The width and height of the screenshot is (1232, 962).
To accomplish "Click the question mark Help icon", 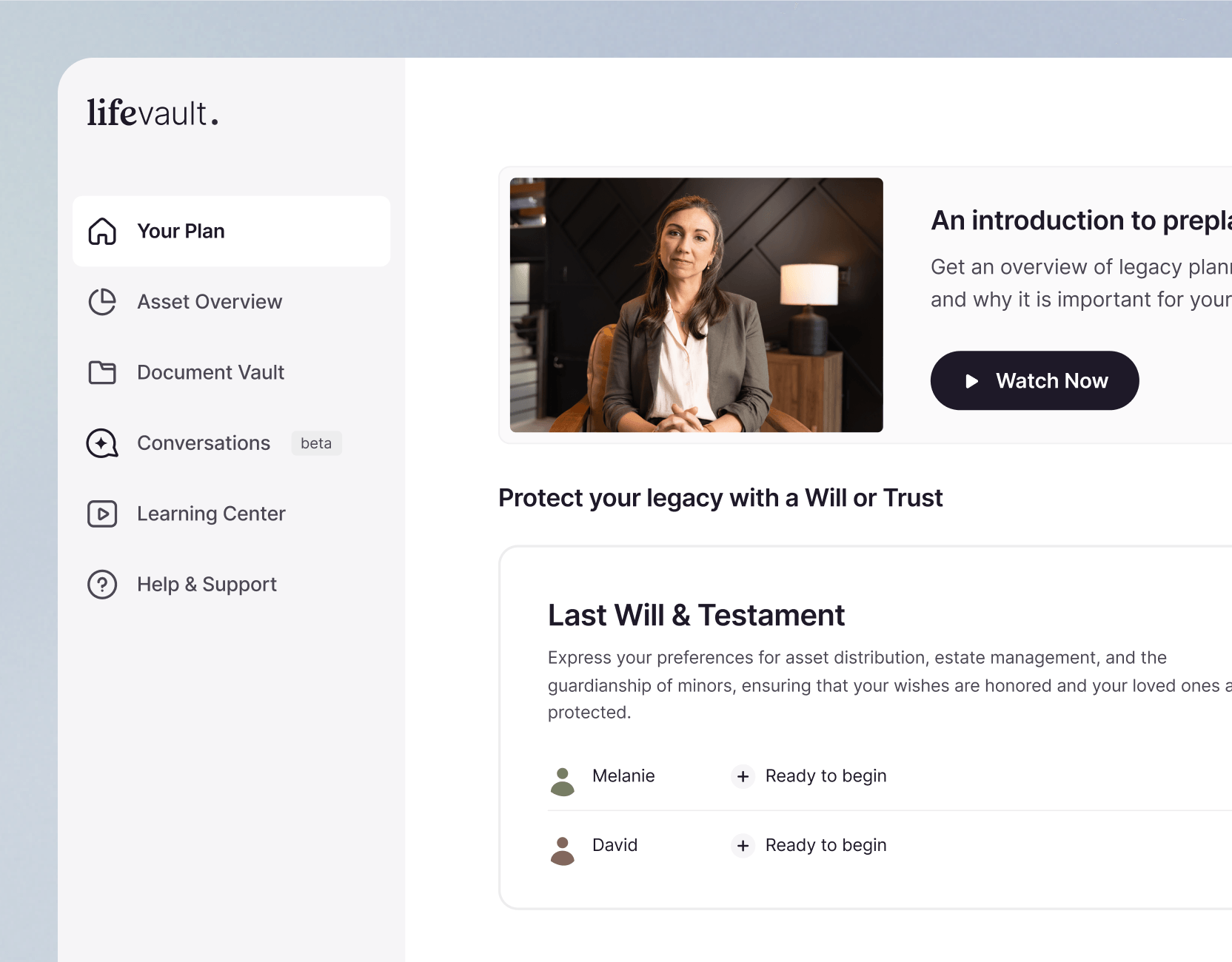I will pos(102,585).
